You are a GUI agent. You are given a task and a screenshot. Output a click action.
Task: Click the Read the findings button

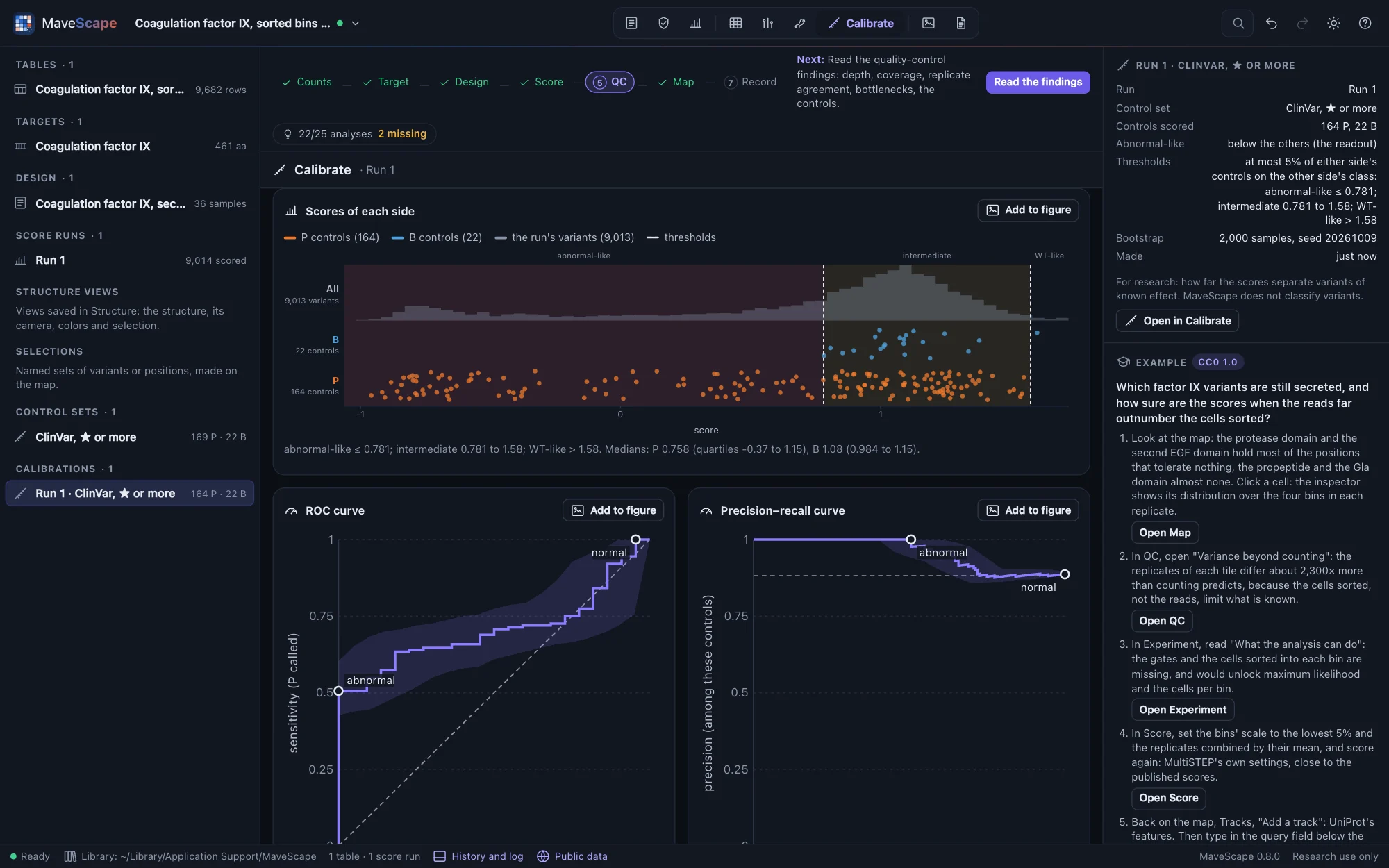coord(1038,82)
